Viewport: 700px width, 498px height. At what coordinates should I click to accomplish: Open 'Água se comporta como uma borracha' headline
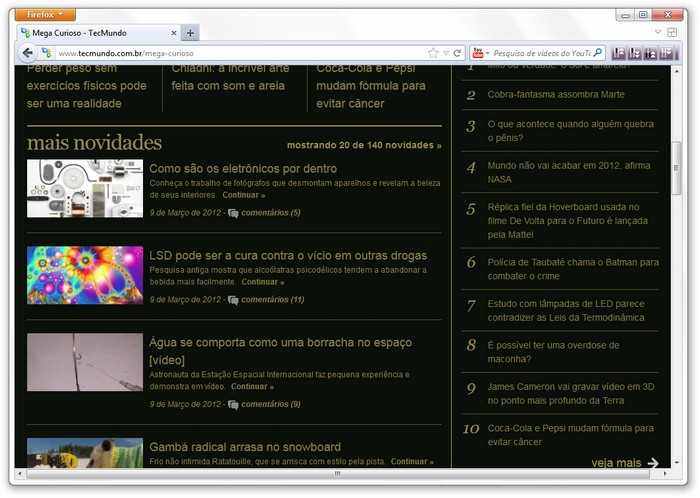point(280,351)
